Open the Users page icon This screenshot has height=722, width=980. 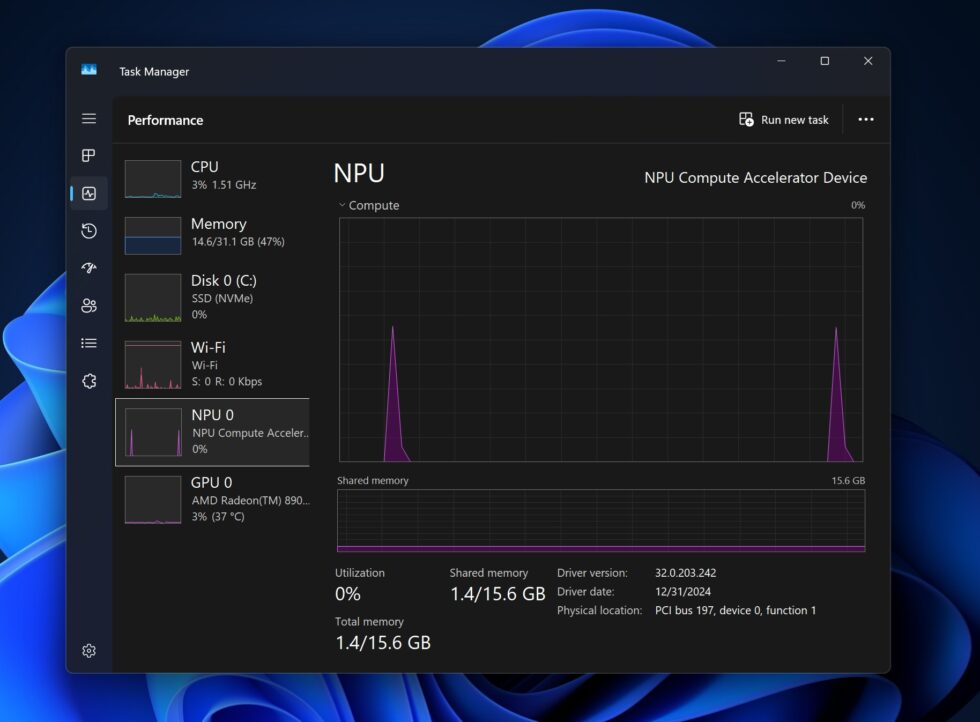(89, 305)
